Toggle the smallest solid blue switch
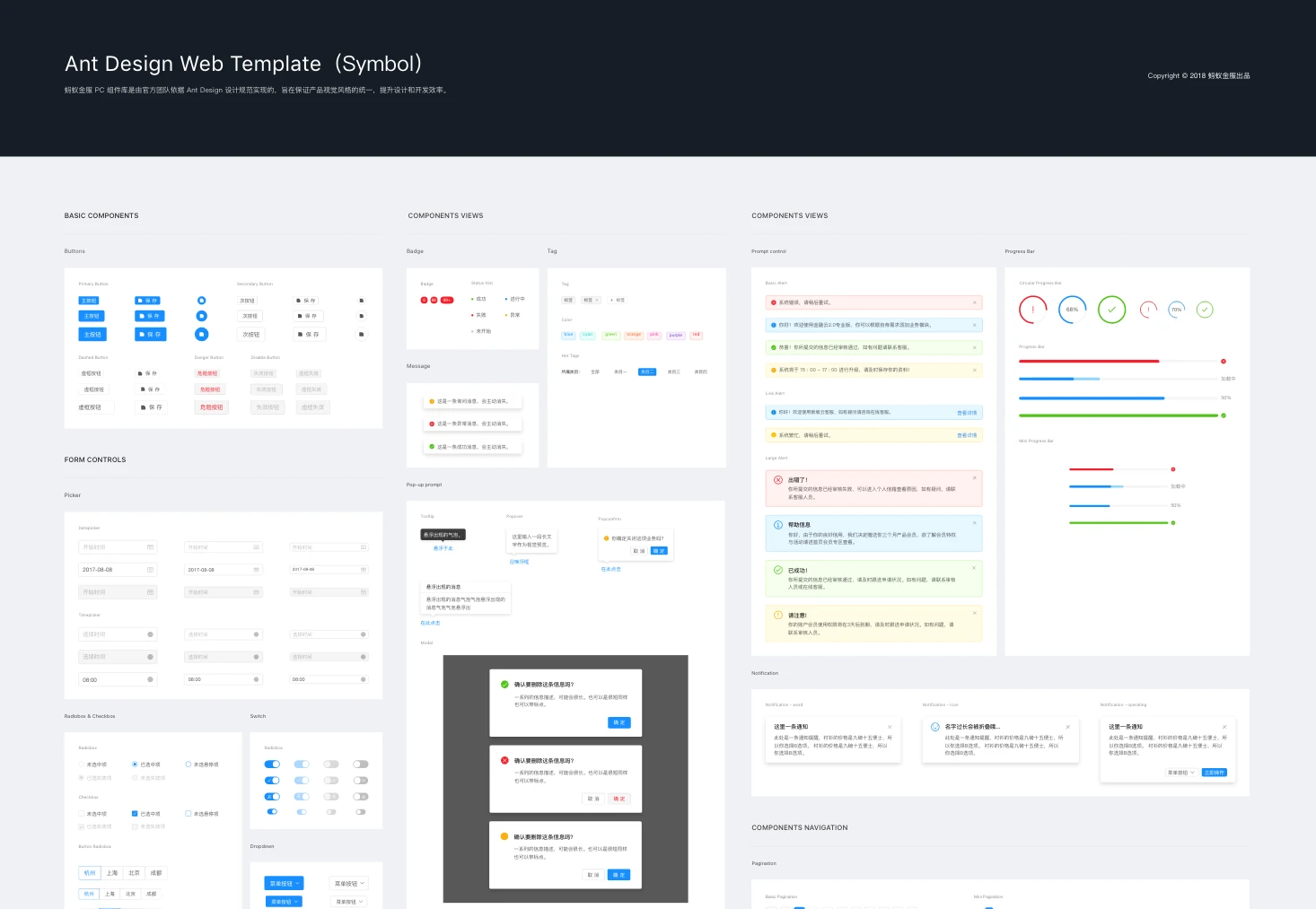Screen dimensions: 1316x909 tap(272, 812)
